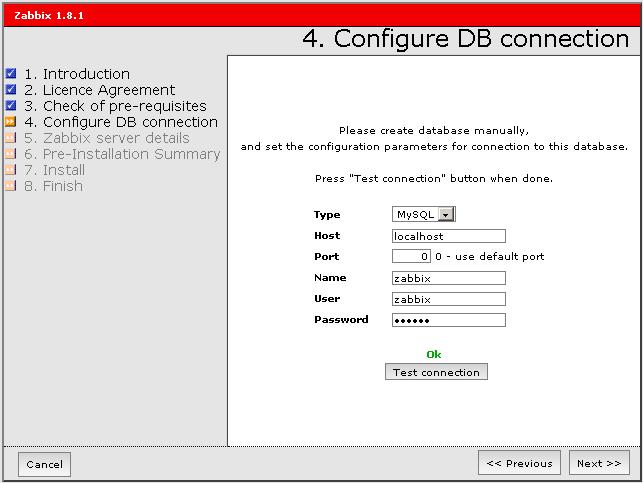
Task: Click the Introduction step checkmark icon
Action: (x=10, y=74)
